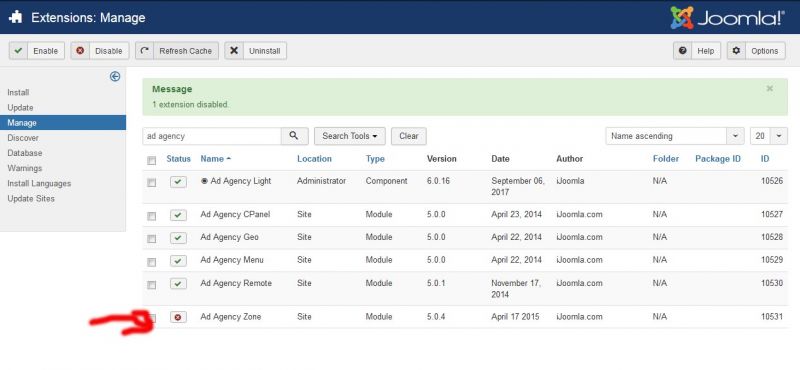Go to Update in the sidebar
Screen dimensions: 800x370
click(x=20, y=108)
